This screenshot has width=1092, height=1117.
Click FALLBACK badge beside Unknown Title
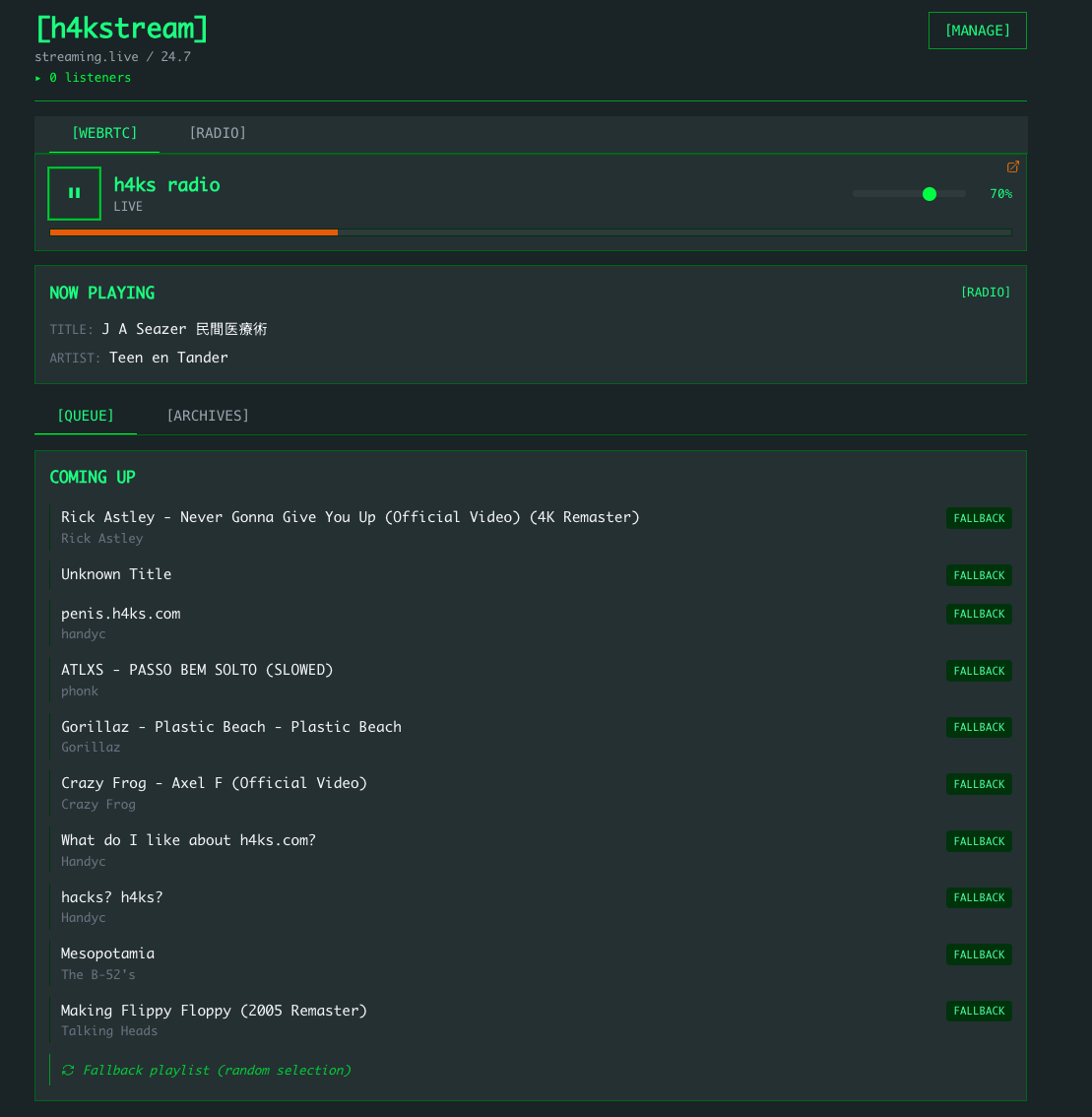tap(979, 575)
